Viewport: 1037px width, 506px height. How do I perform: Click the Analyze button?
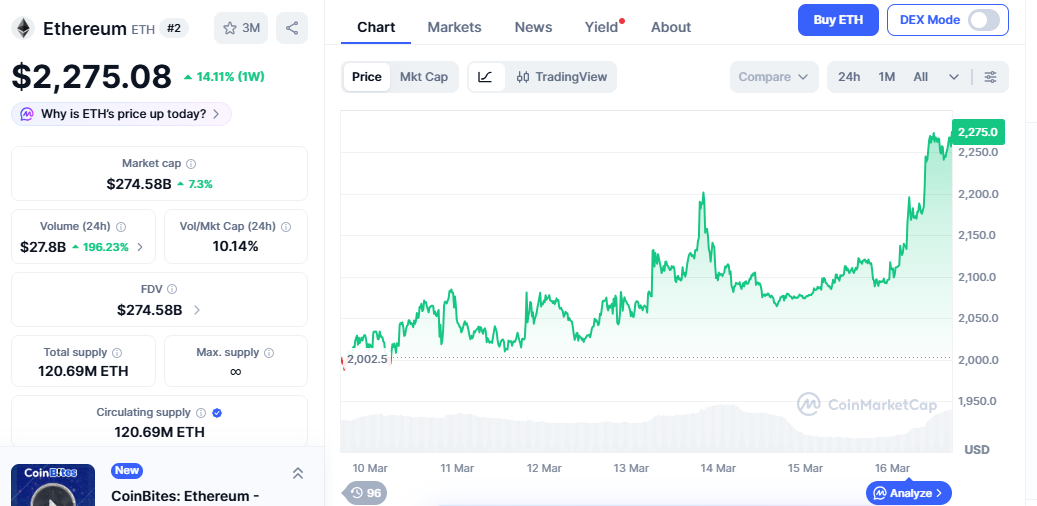[x=909, y=493]
